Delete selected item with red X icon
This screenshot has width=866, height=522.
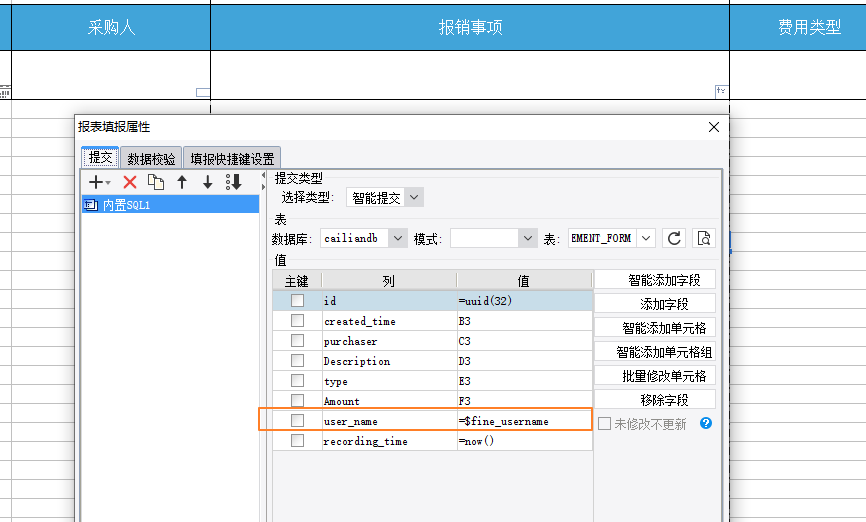pyautogui.click(x=130, y=182)
